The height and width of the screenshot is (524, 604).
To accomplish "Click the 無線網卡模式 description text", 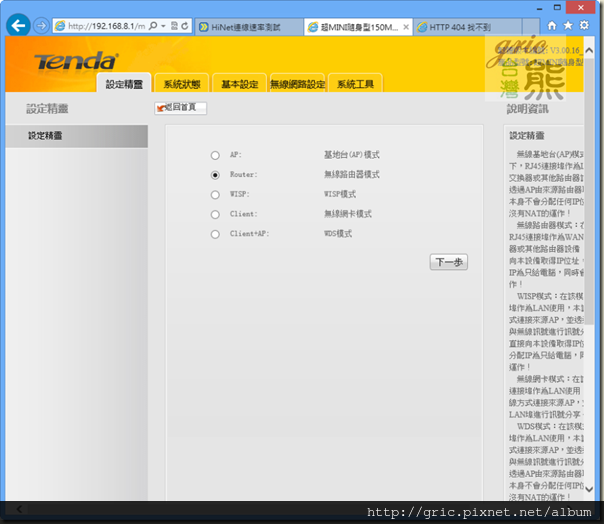I will (x=347, y=214).
